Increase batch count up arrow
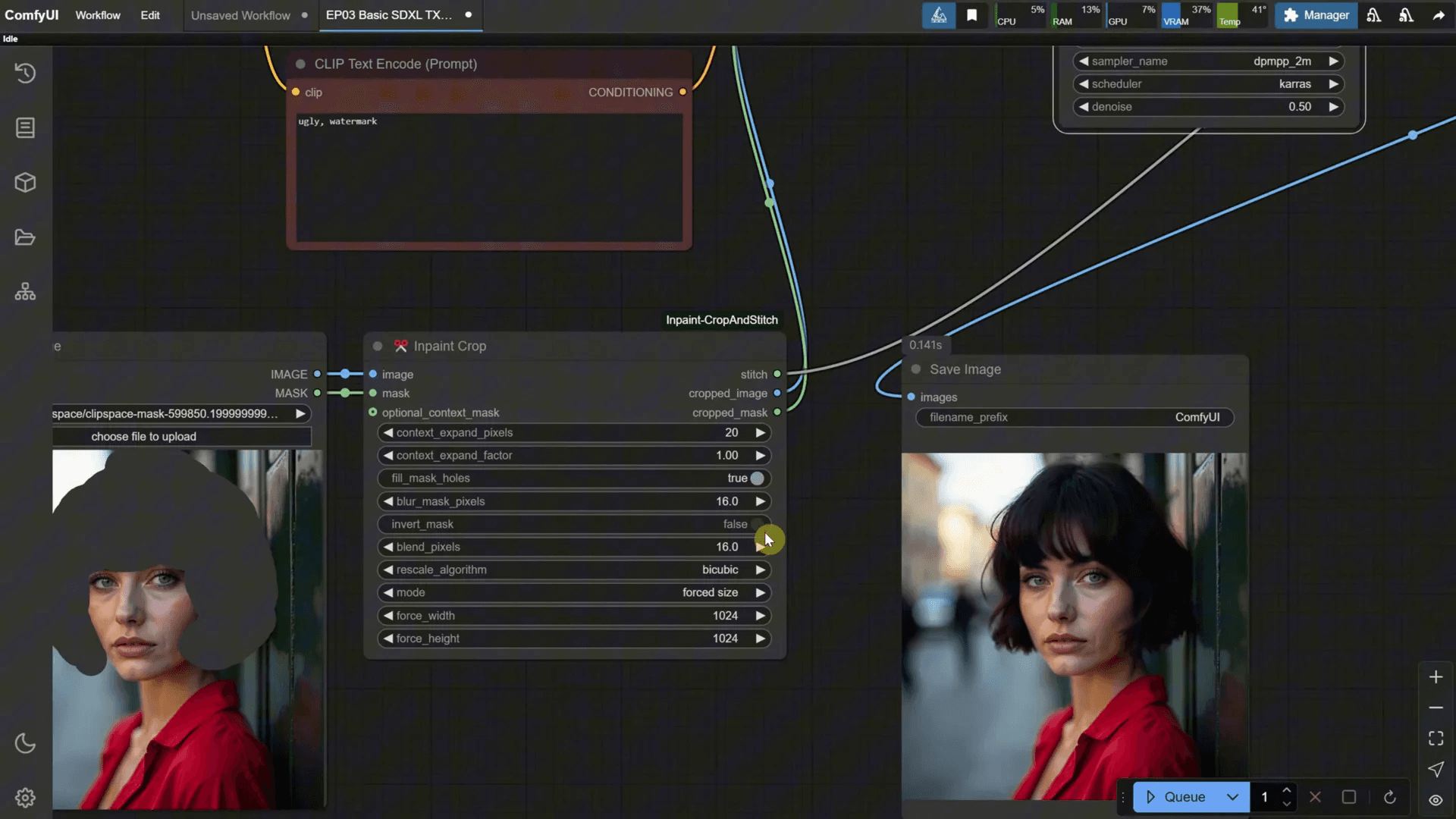This screenshot has height=819, width=1456. tap(1287, 790)
